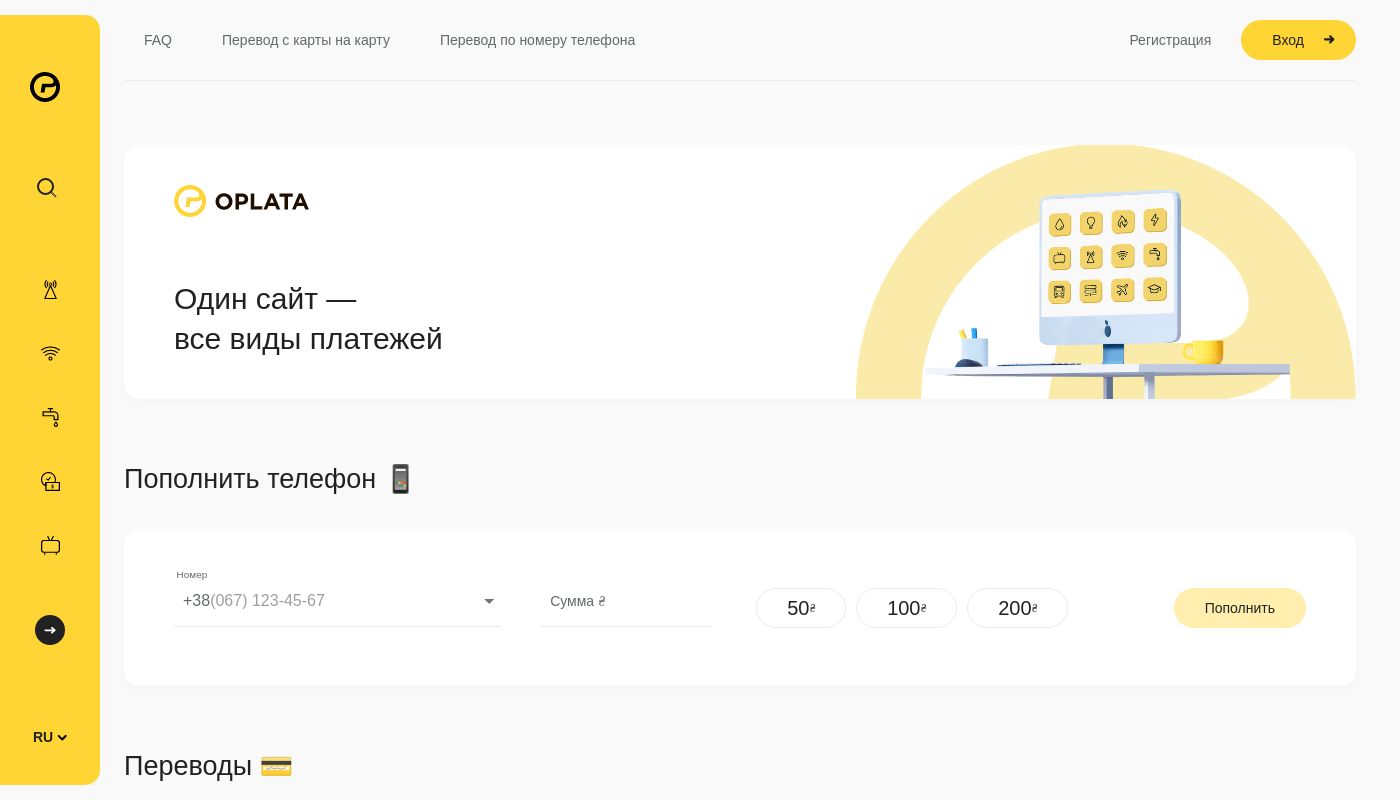The height and width of the screenshot is (800, 1400).
Task: Click the lock security sidebar icon
Action: pyautogui.click(x=50, y=481)
